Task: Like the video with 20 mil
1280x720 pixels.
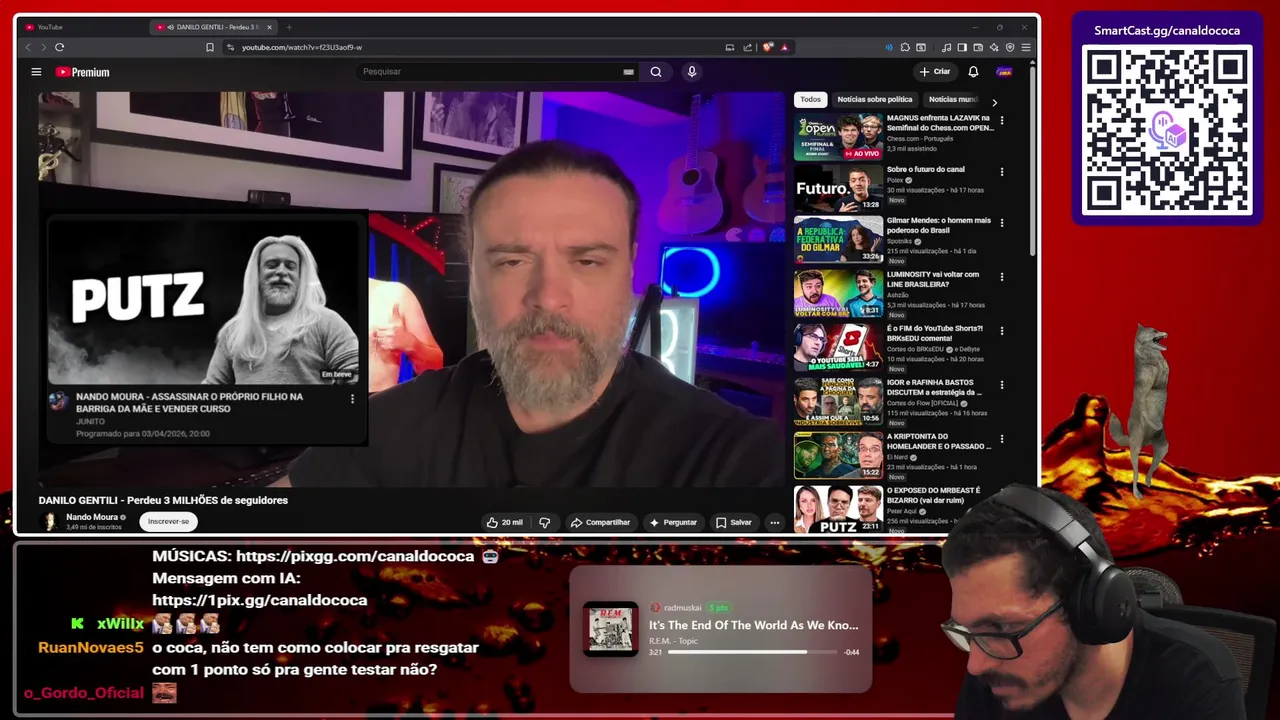Action: click(x=505, y=522)
